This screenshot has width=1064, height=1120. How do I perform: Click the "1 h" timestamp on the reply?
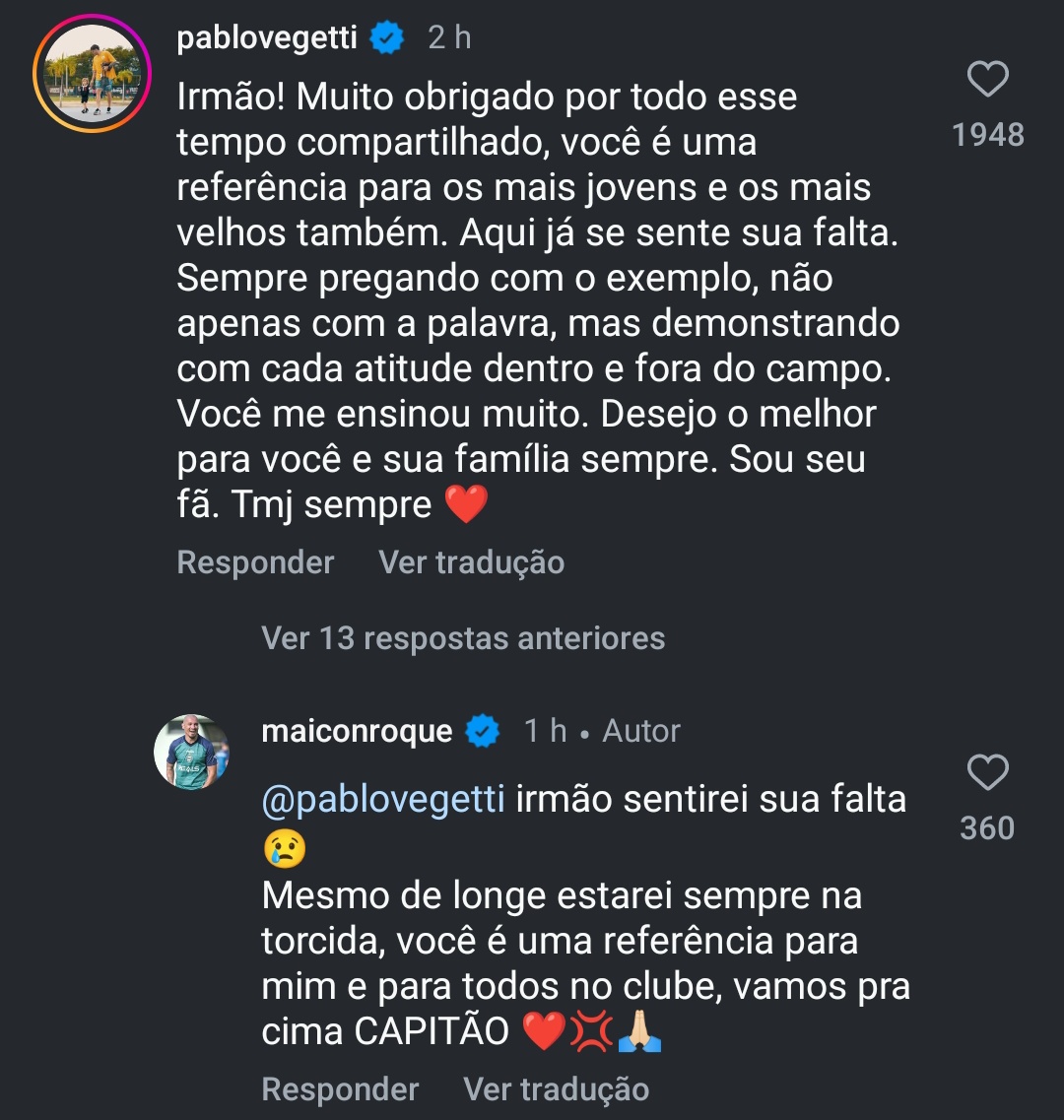point(545,731)
